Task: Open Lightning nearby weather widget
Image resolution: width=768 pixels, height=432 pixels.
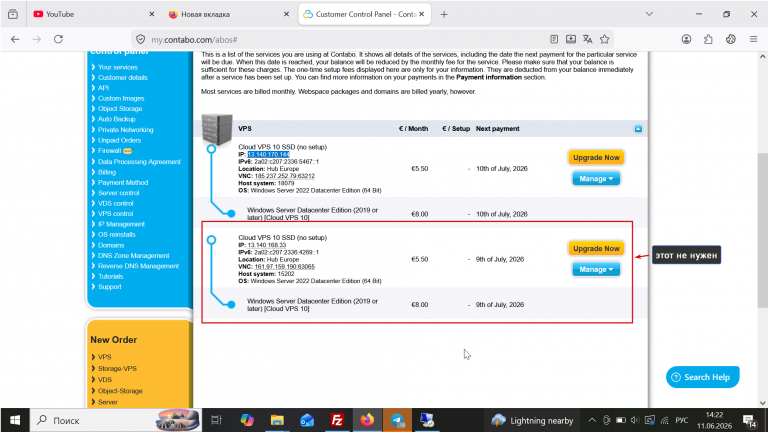Action: tap(532, 420)
